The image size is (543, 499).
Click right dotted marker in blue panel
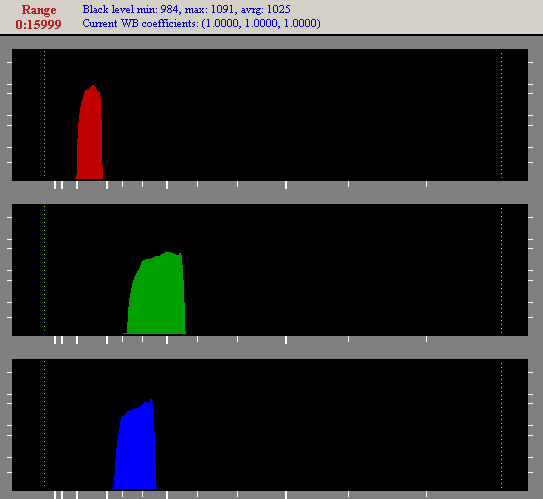[x=501, y=426]
